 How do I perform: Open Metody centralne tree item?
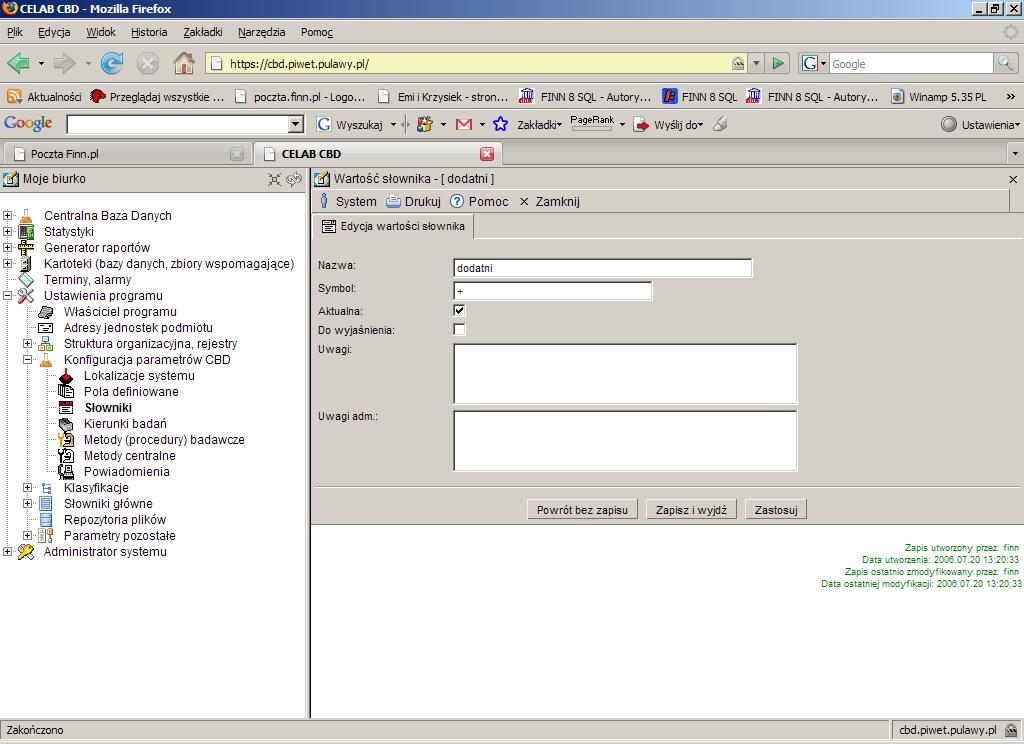tap(129, 455)
